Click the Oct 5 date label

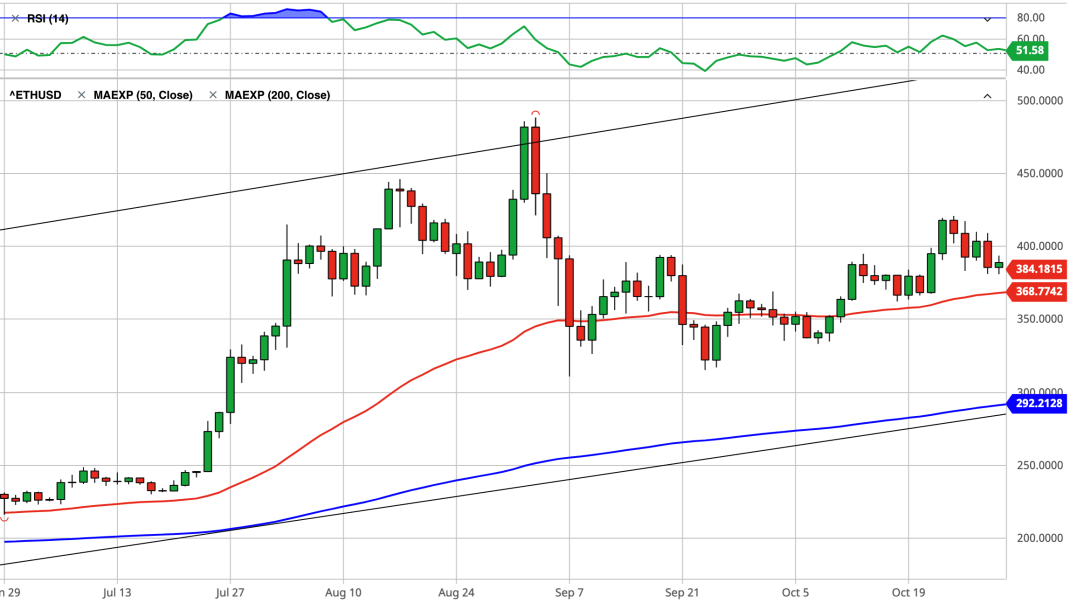795,592
